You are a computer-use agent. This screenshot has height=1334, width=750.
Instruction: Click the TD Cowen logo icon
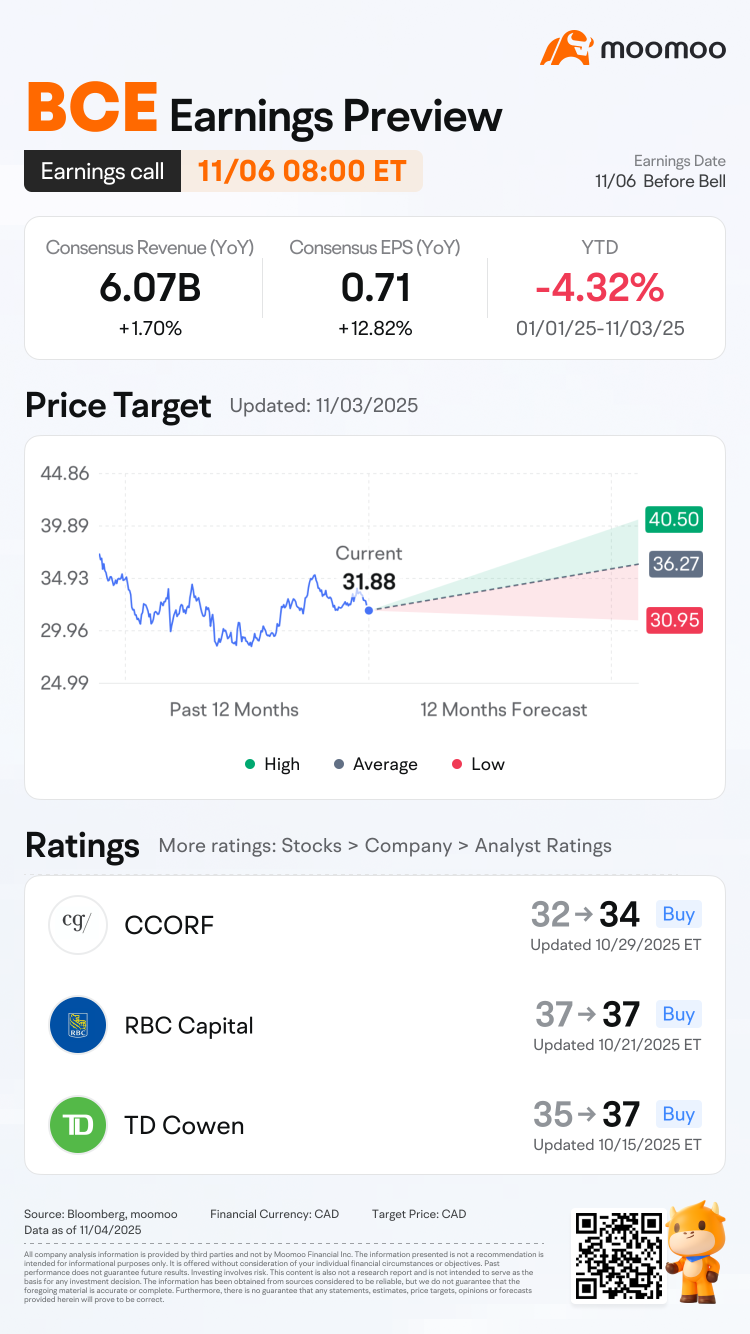tap(78, 1125)
